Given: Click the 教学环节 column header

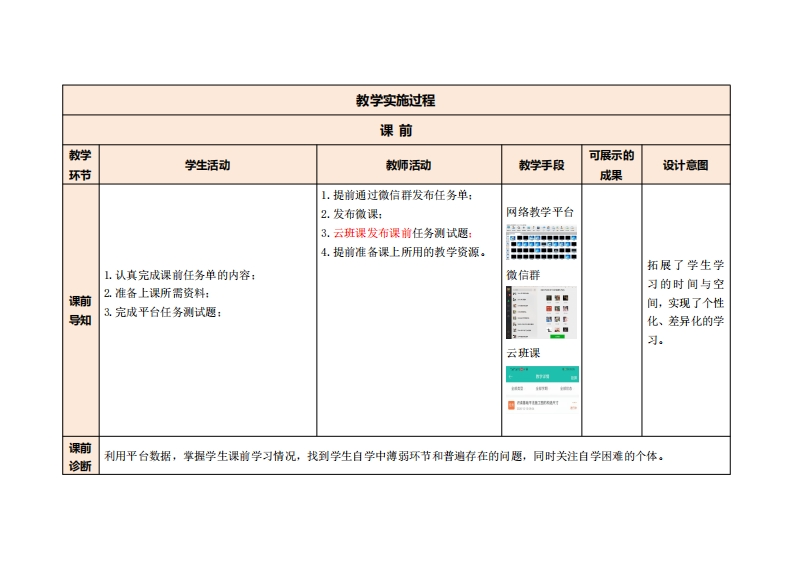Looking at the screenshot, I should coord(80,165).
